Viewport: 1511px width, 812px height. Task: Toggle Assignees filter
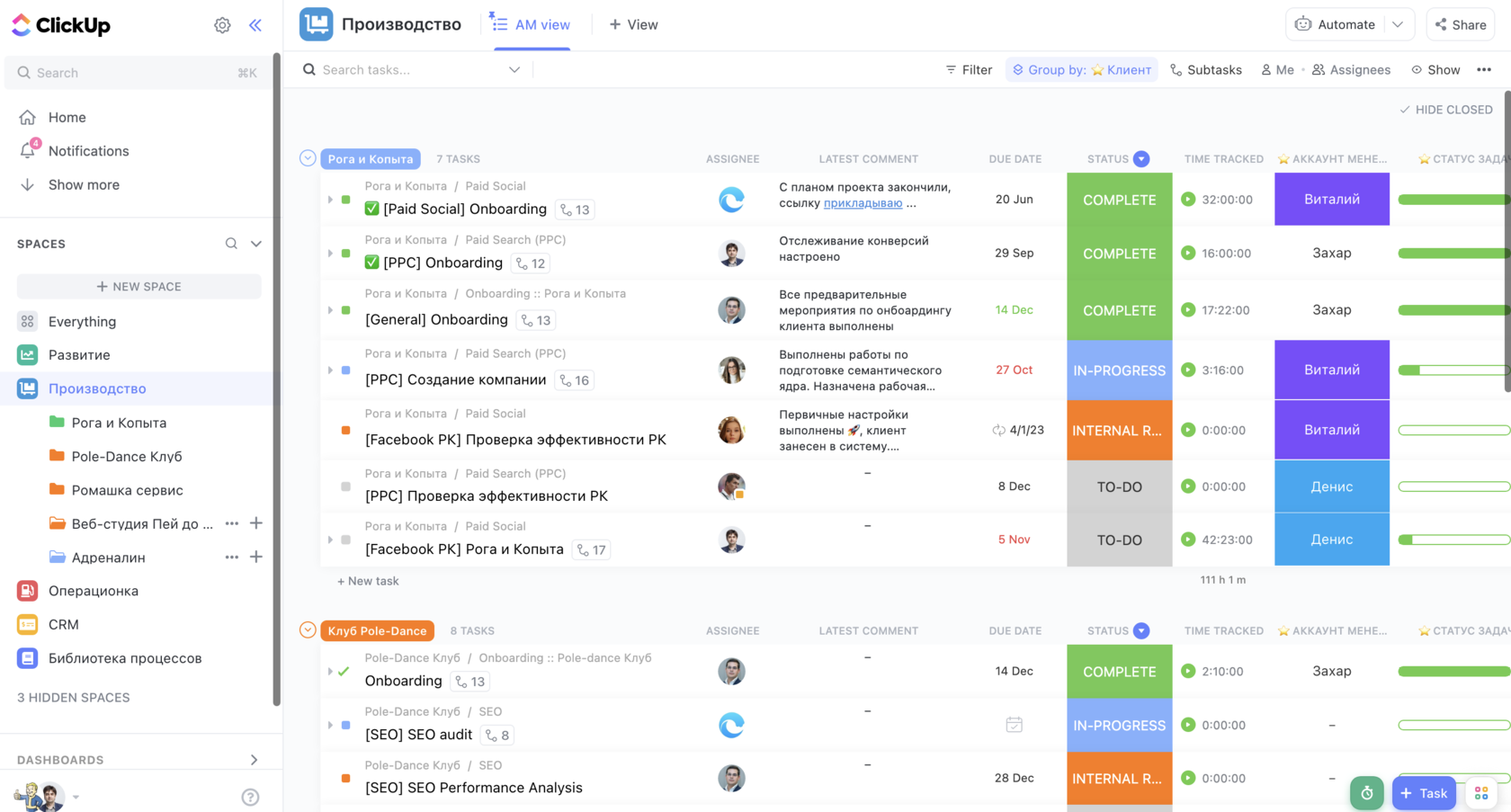coord(1351,69)
